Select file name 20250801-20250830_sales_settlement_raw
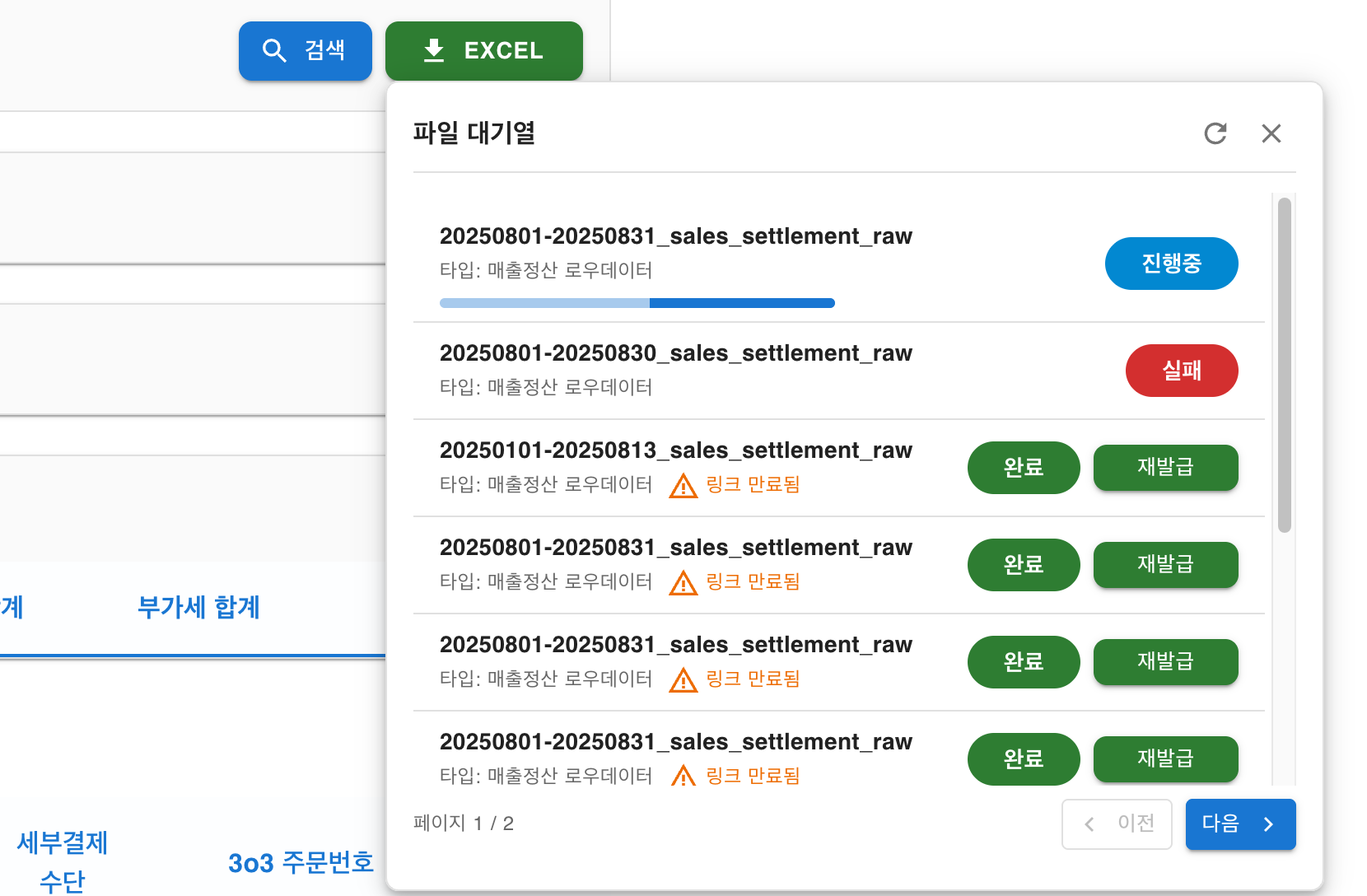This screenshot has height=896, width=1367. (675, 353)
